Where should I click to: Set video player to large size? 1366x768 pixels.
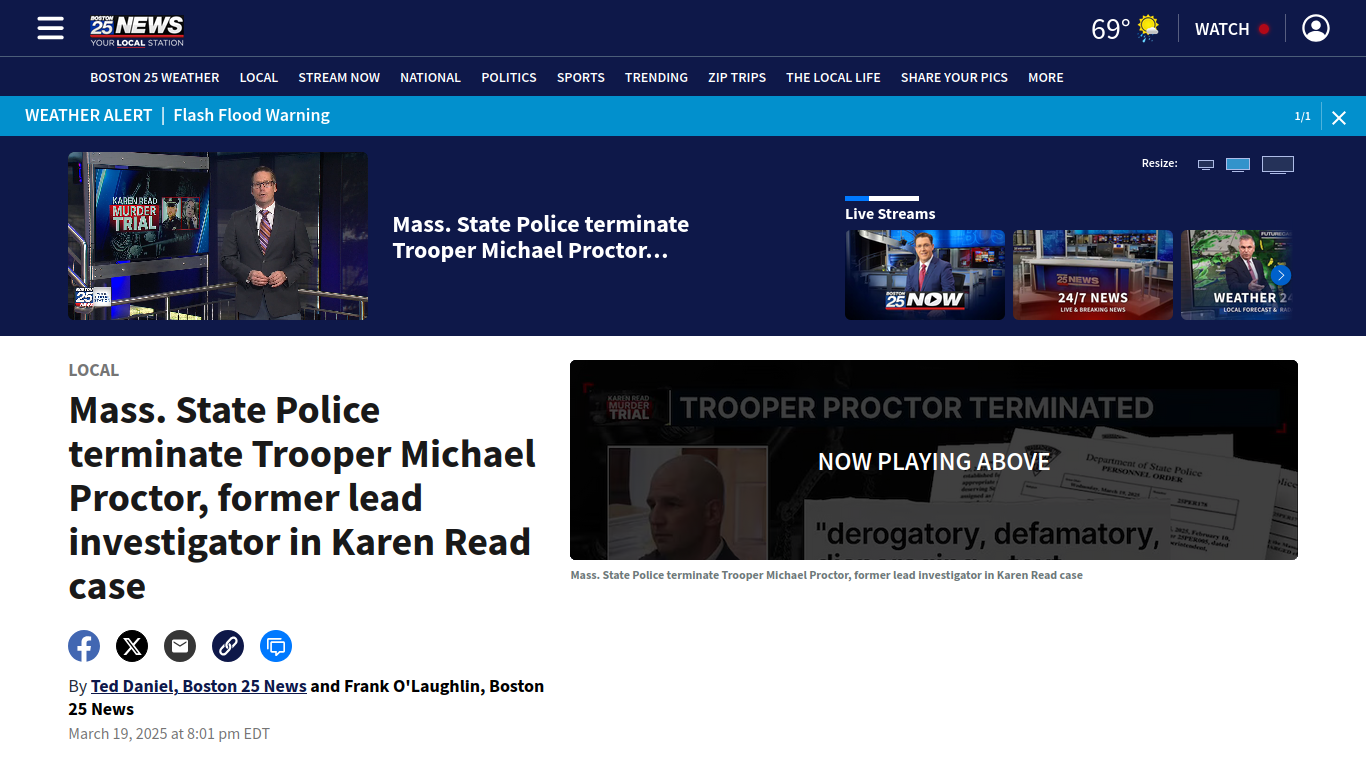click(1278, 164)
